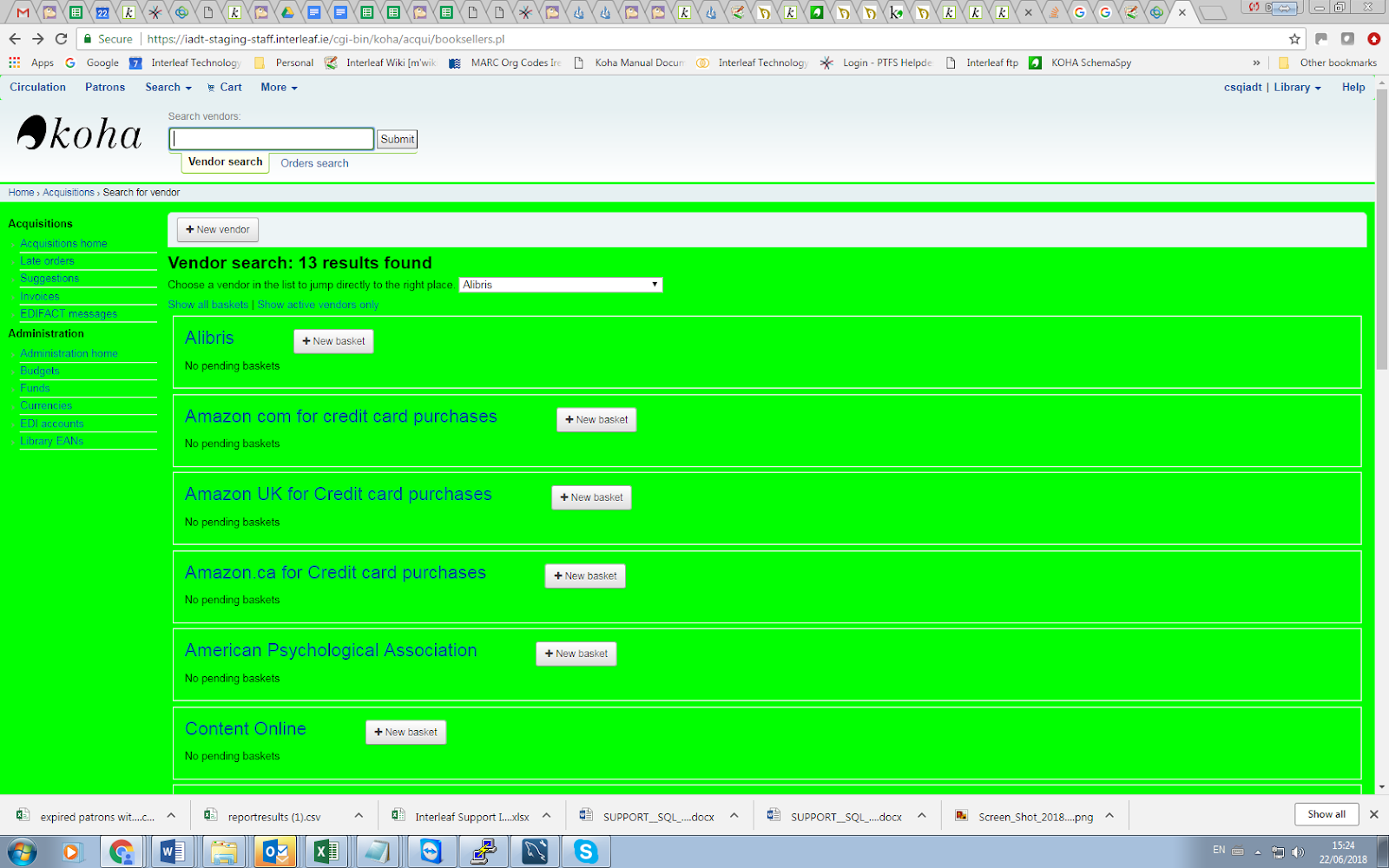Open Other bookmarks folder
Image resolution: width=1389 pixels, height=868 pixels.
click(x=1327, y=62)
